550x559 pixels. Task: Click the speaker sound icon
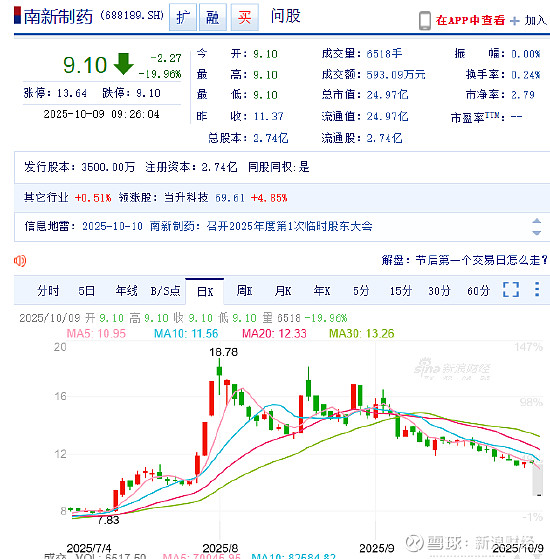point(20,261)
